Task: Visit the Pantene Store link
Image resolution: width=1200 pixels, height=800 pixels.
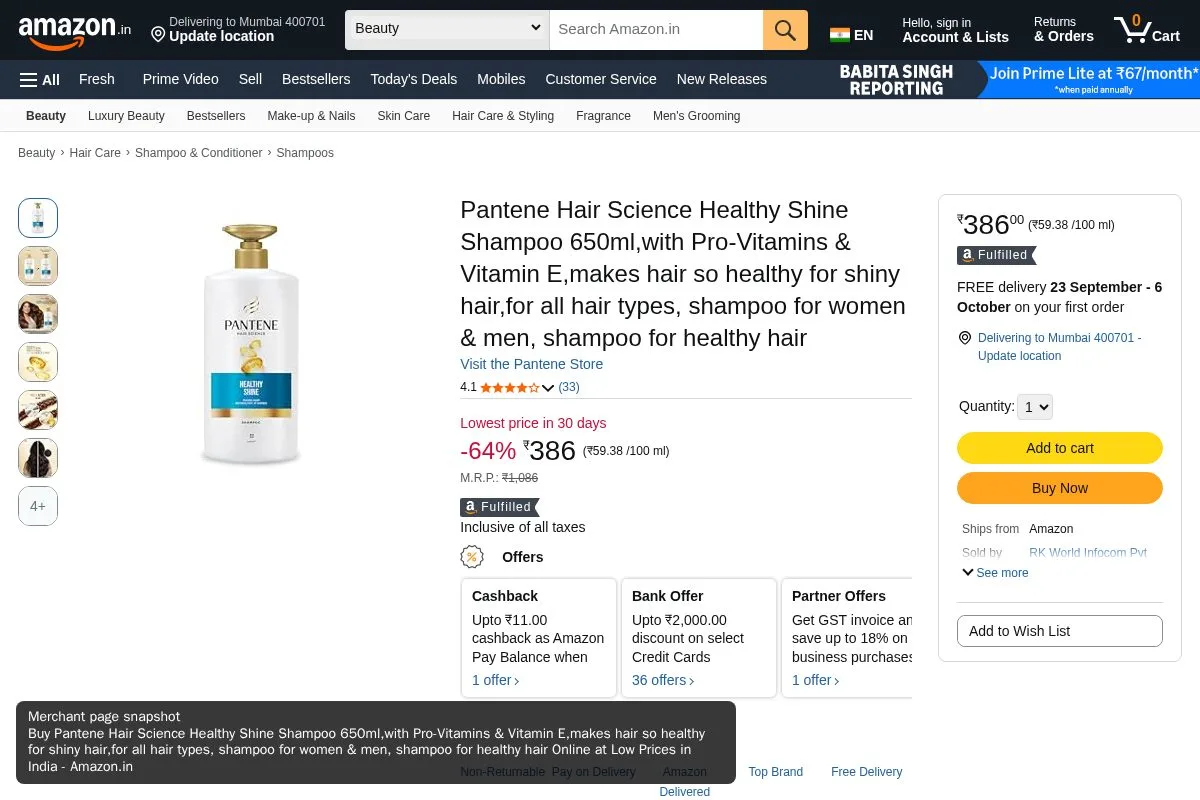Action: coord(531,364)
